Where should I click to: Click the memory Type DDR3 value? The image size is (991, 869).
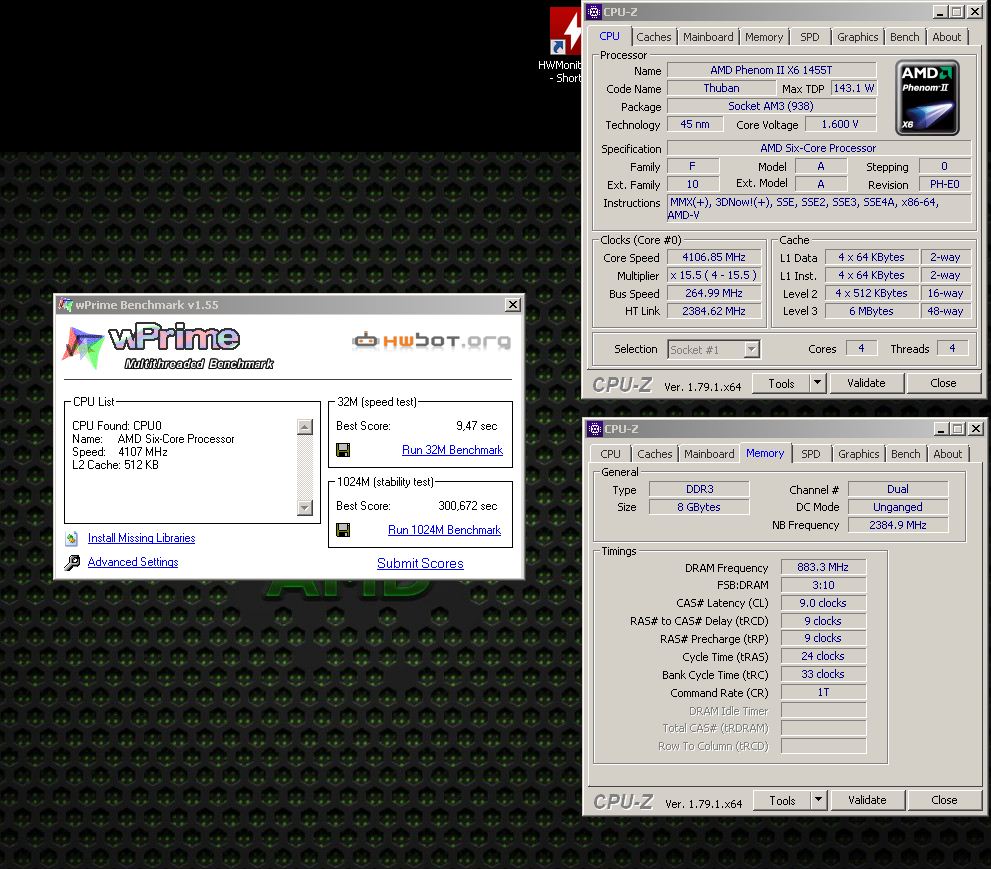699,489
